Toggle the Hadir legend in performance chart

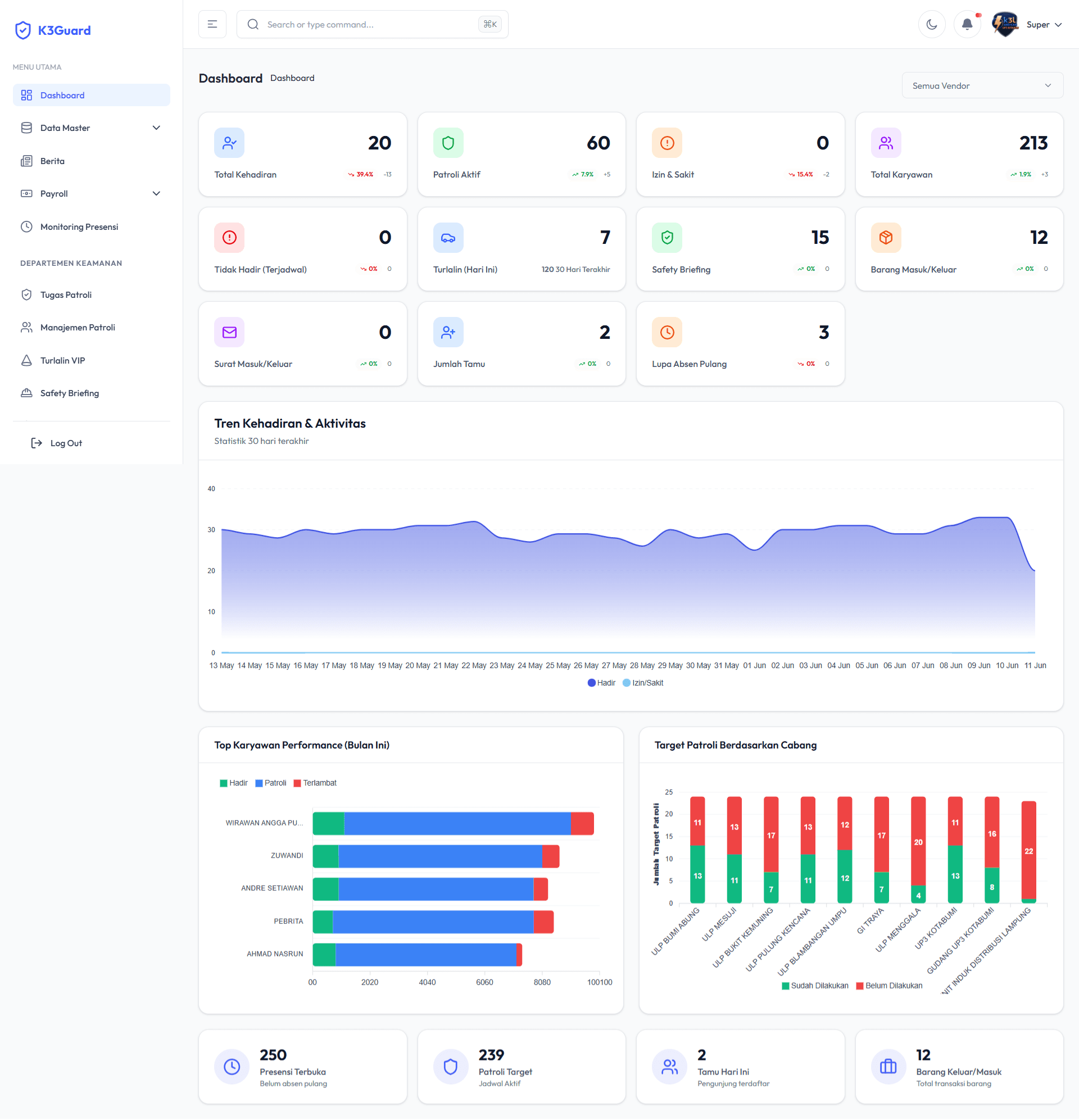[x=234, y=783]
